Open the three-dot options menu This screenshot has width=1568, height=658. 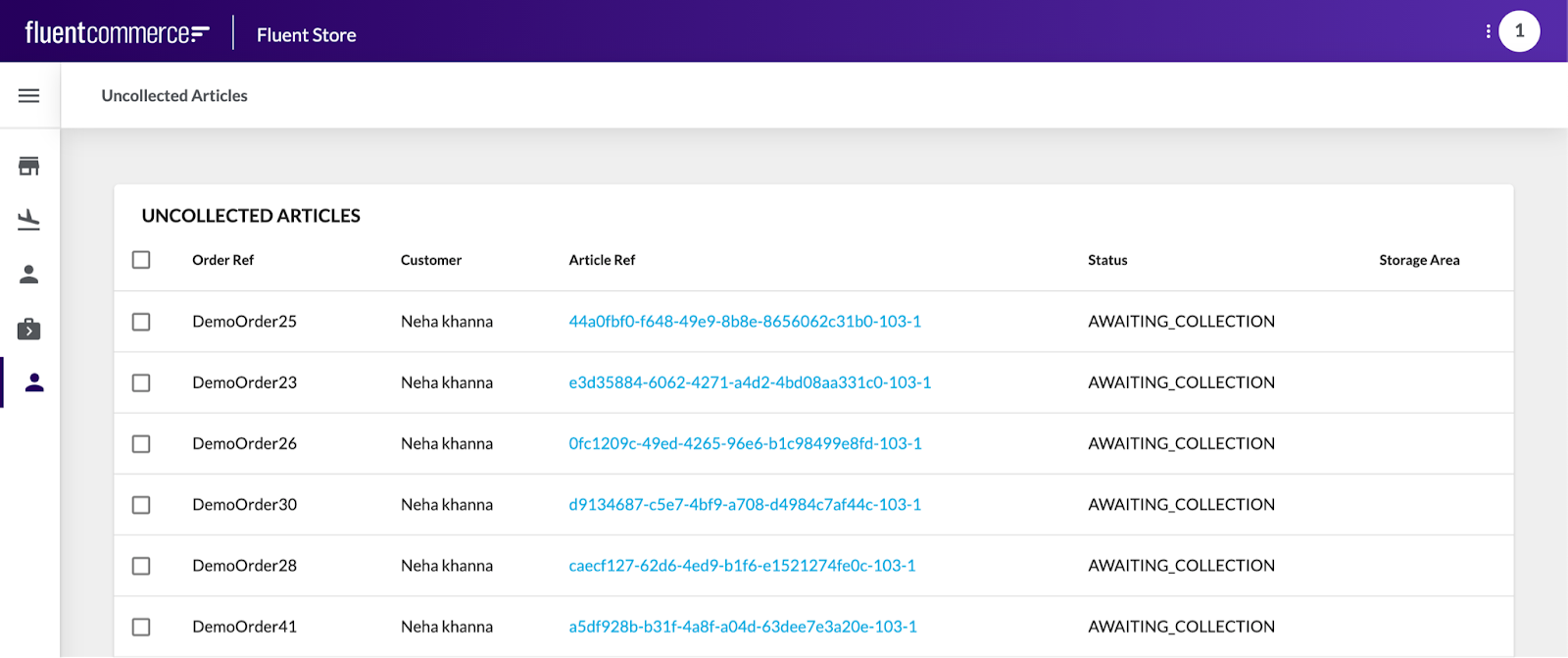[x=1488, y=31]
